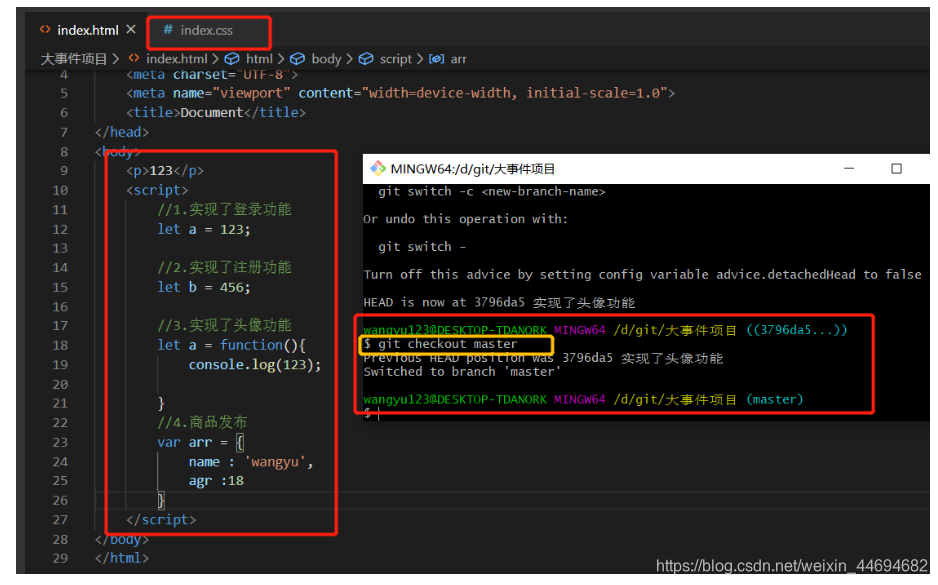Click the variable icon beside arr breadcrumb
The image size is (938, 585).
(x=437, y=59)
